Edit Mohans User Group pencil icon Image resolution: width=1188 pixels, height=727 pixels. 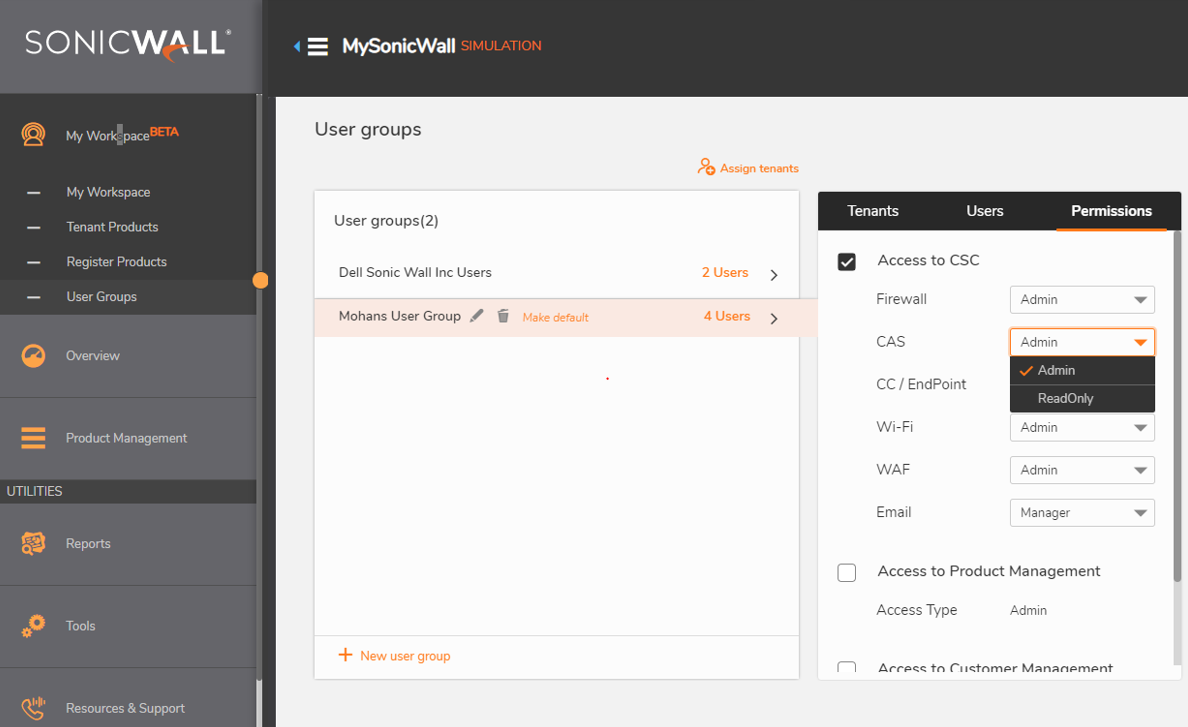tap(477, 316)
